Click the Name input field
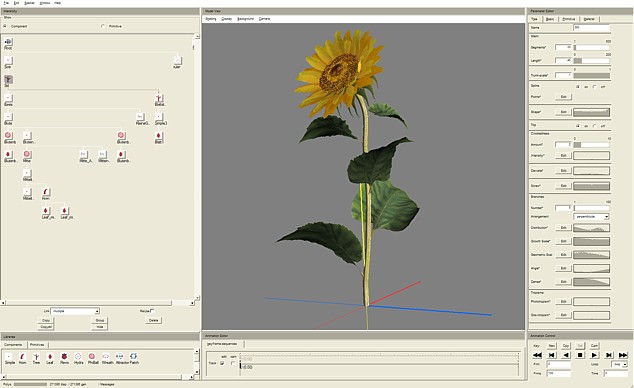Image resolution: width=634 pixels, height=388 pixels. point(592,28)
